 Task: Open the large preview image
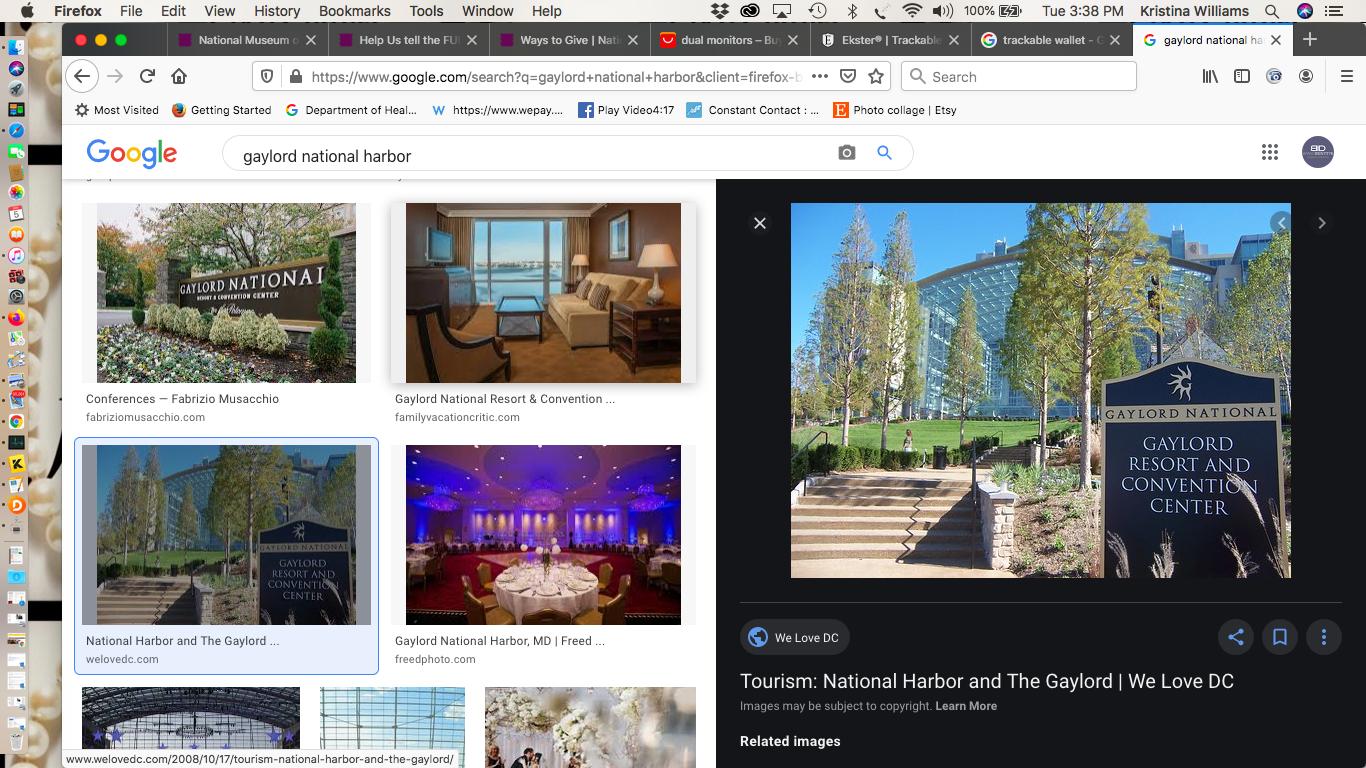pos(1041,391)
